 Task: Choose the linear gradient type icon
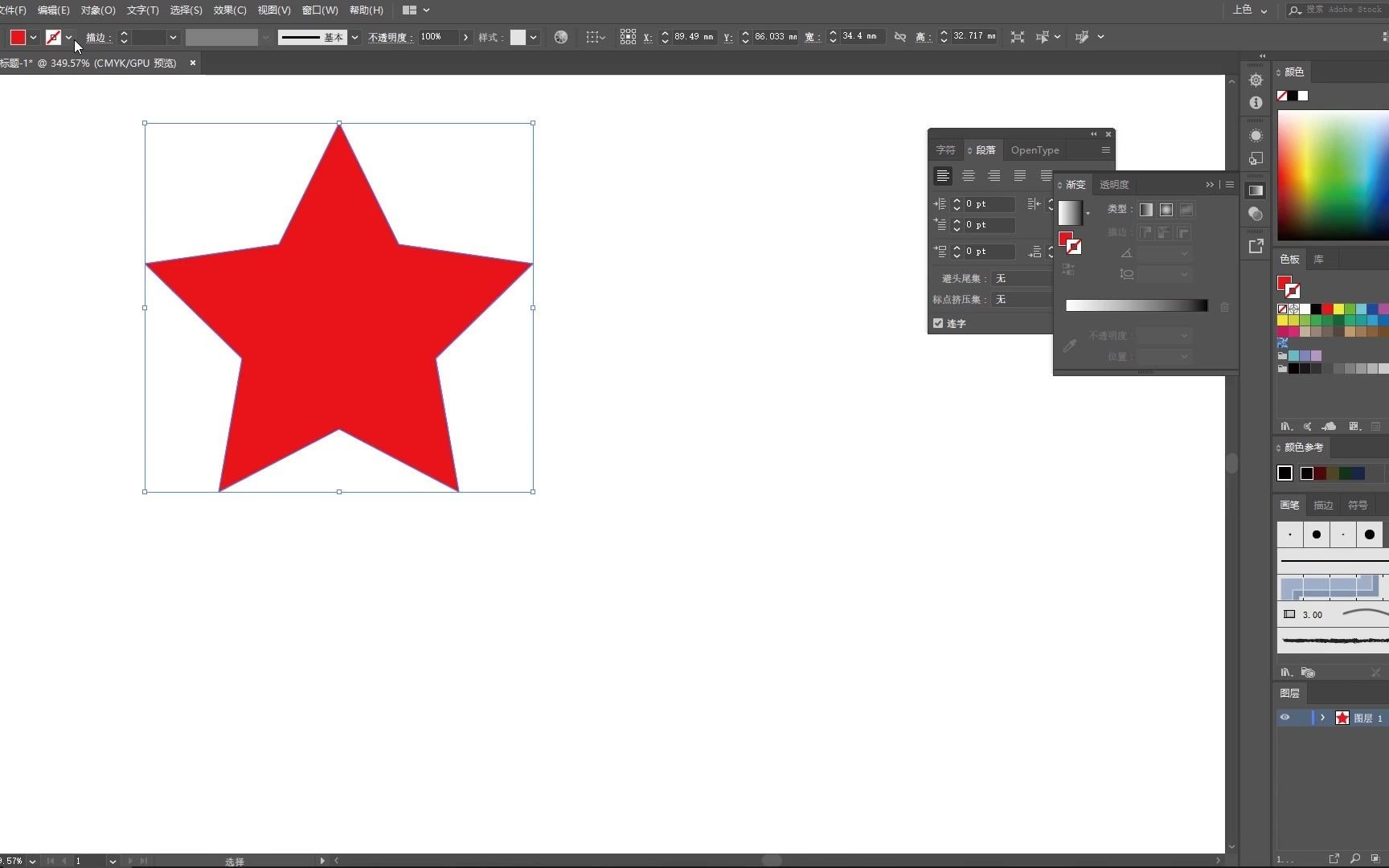(x=1146, y=210)
